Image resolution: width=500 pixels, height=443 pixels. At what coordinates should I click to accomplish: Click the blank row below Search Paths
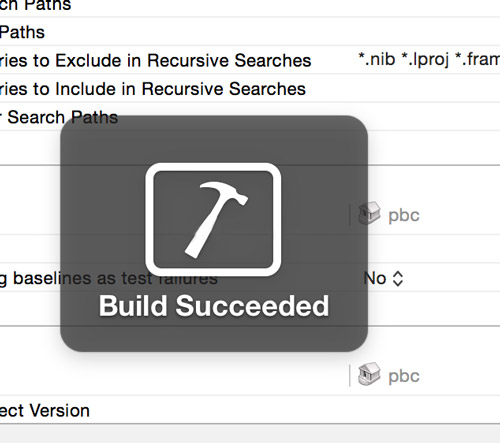point(250,148)
